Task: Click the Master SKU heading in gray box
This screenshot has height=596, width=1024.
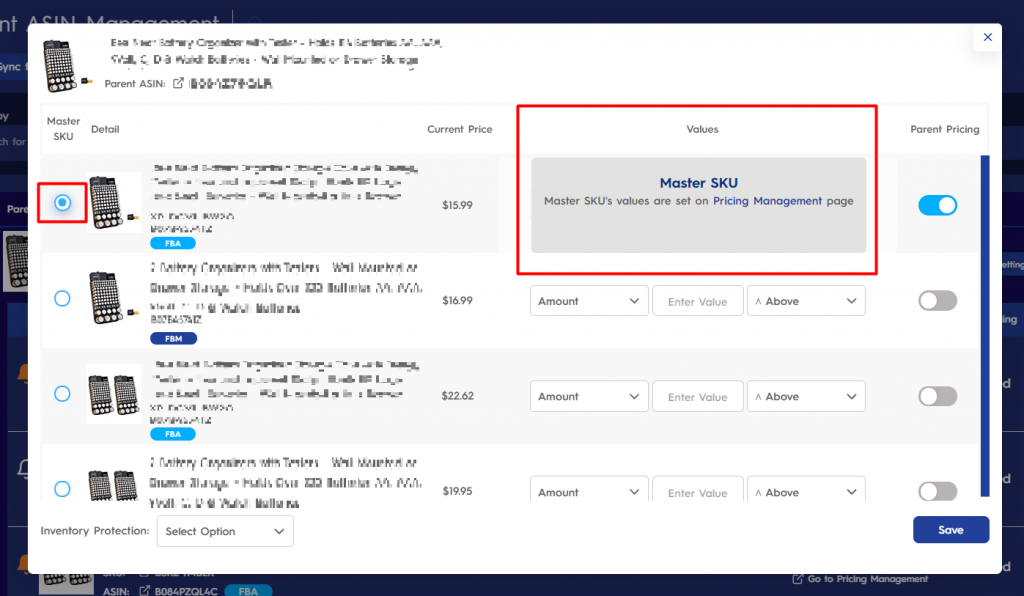Action: [x=698, y=183]
